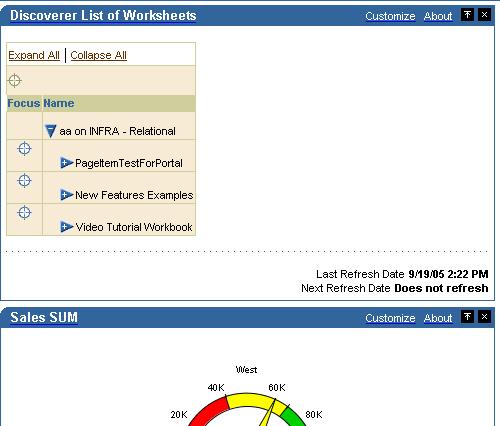This screenshot has width=500, height=426.
Task: Collapse the Sales SUM portlet using the arrow icon
Action: click(467, 316)
